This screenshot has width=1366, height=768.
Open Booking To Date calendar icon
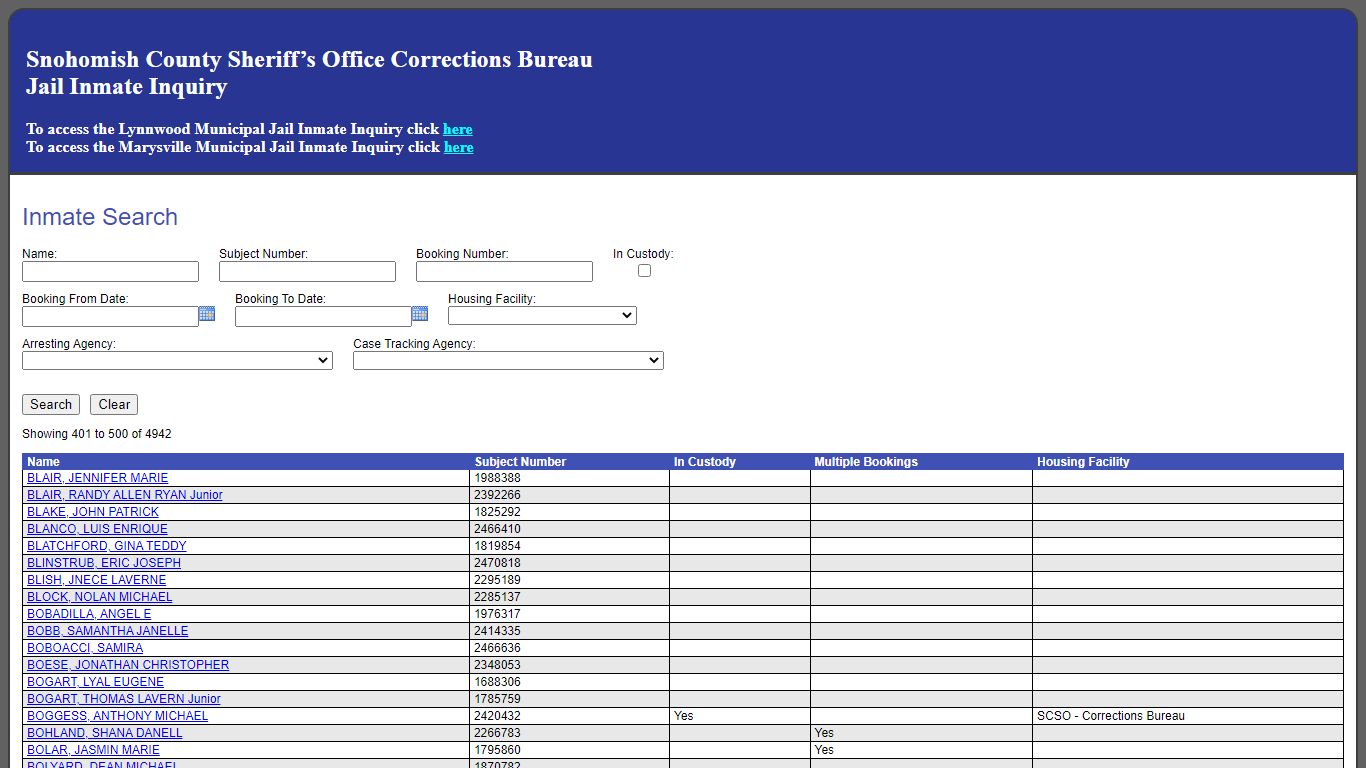tap(420, 314)
